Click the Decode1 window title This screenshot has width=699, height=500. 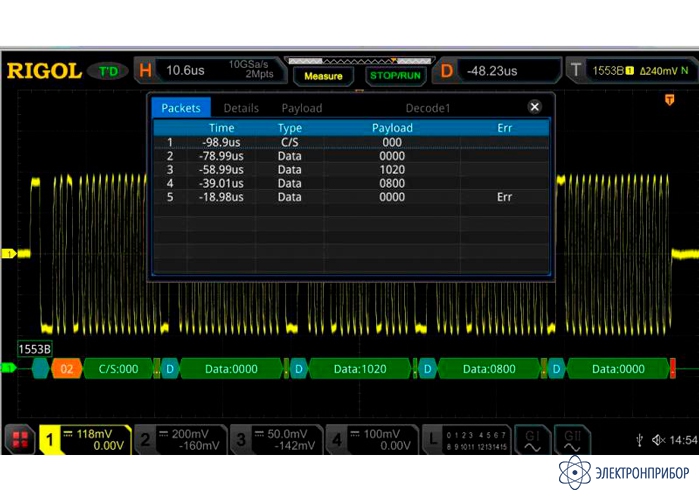pyautogui.click(x=428, y=108)
